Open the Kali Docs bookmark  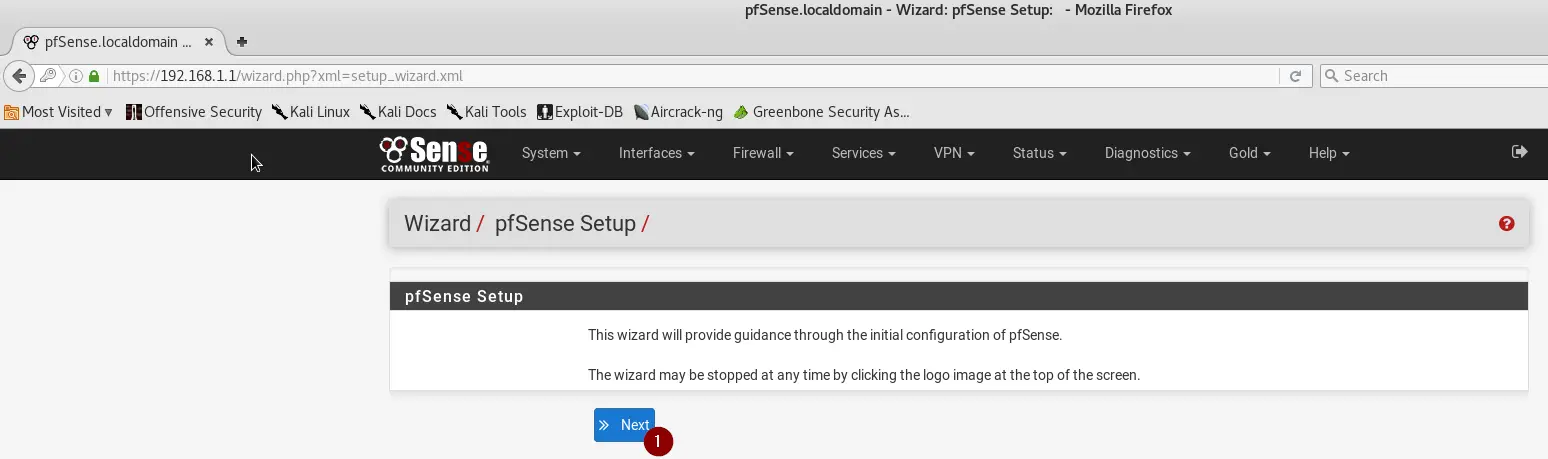[x=398, y=112]
